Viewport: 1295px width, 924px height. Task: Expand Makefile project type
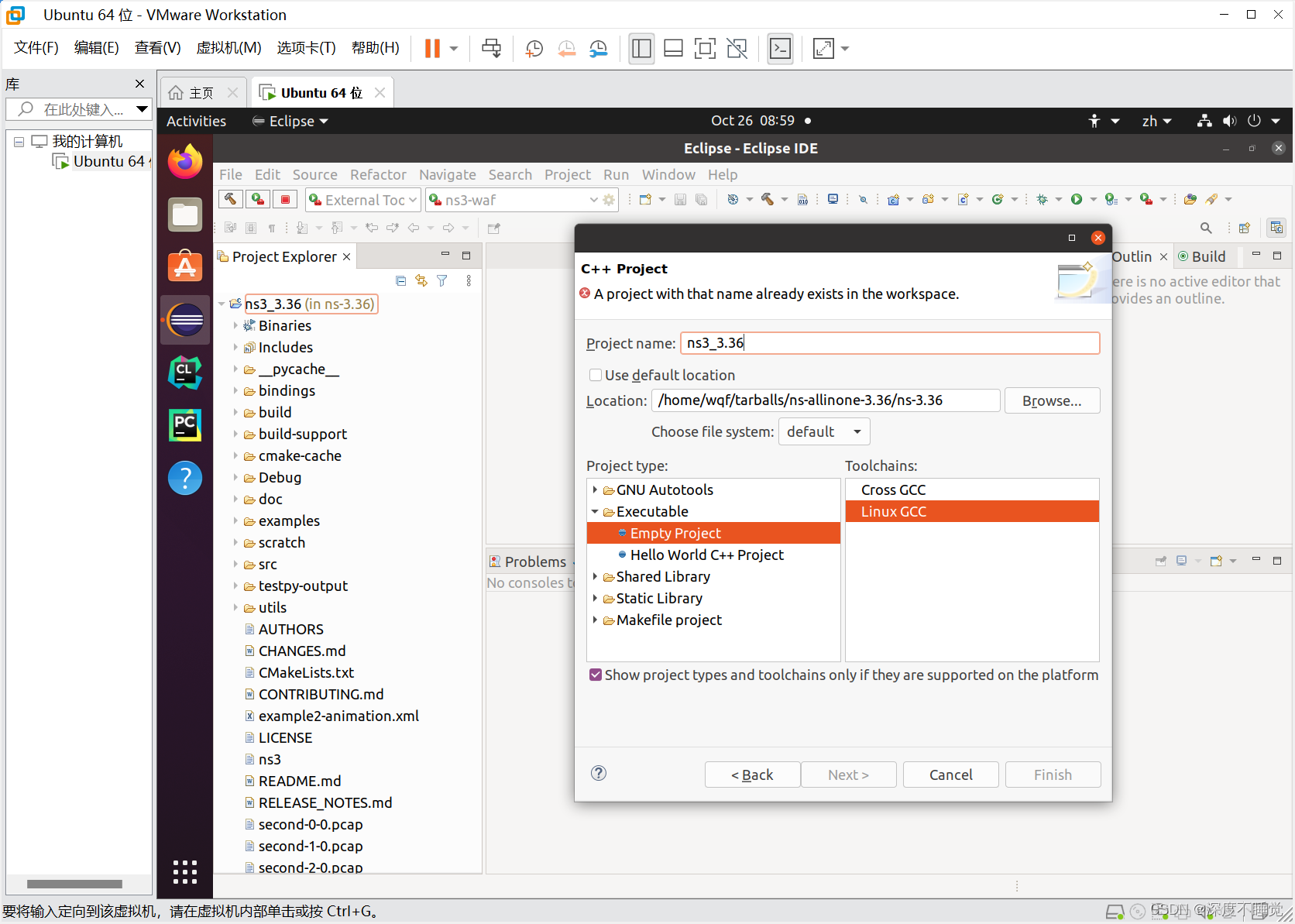point(595,620)
